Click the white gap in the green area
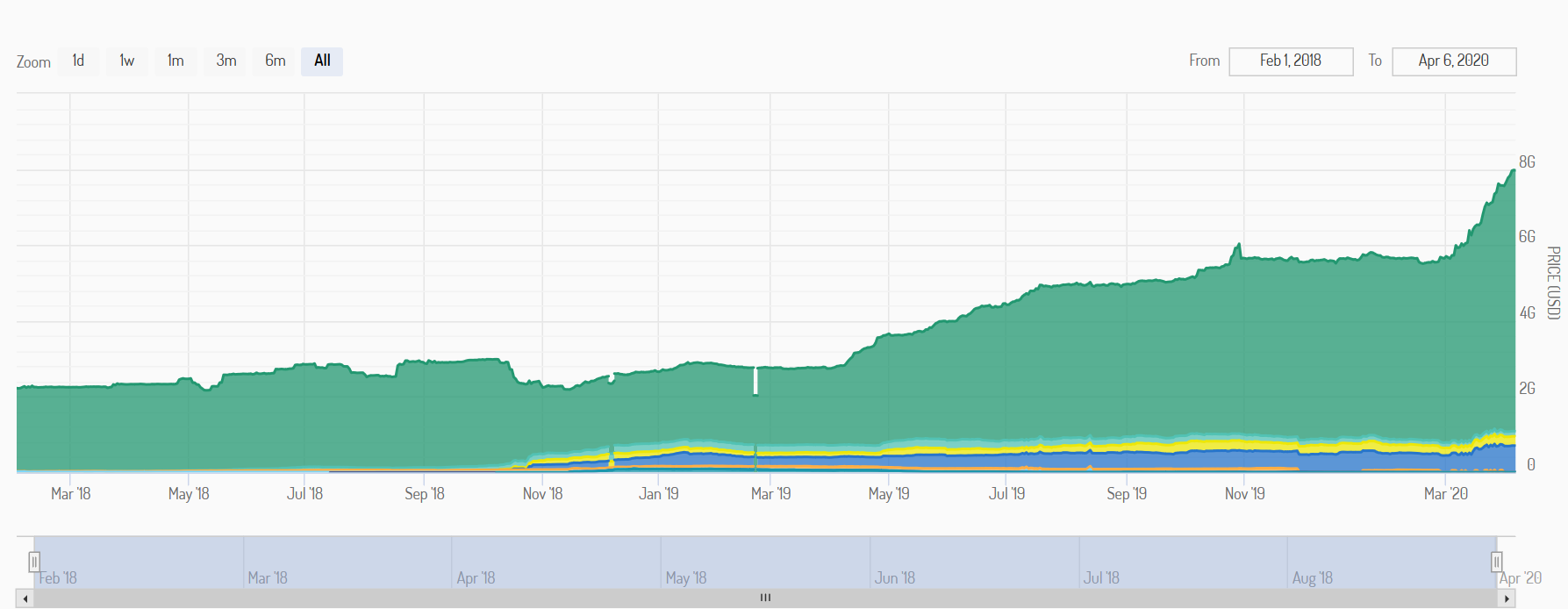The height and width of the screenshot is (609, 1568). pos(755,381)
